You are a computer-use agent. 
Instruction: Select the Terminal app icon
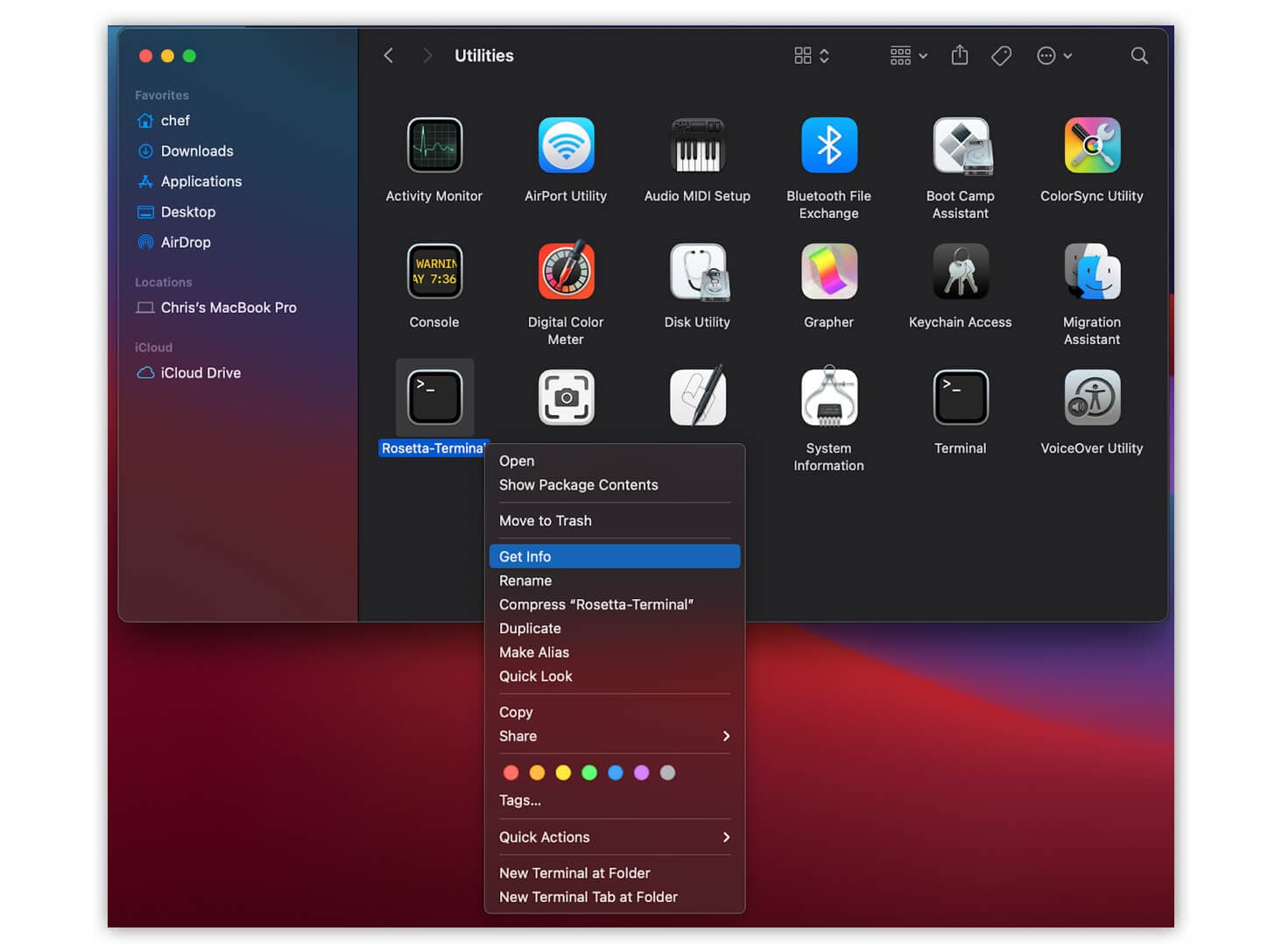961,398
